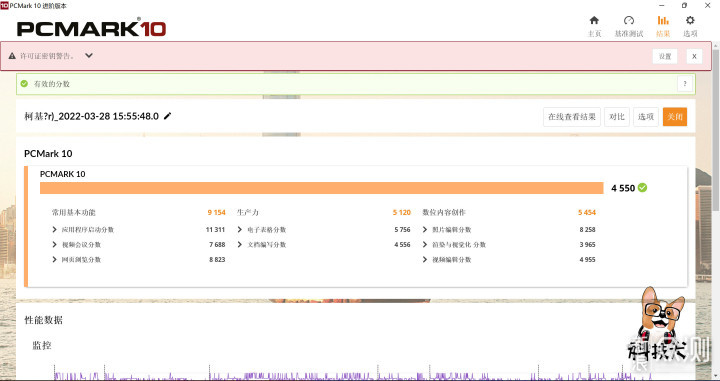Click the 5 454 content creation score

(x=587, y=212)
